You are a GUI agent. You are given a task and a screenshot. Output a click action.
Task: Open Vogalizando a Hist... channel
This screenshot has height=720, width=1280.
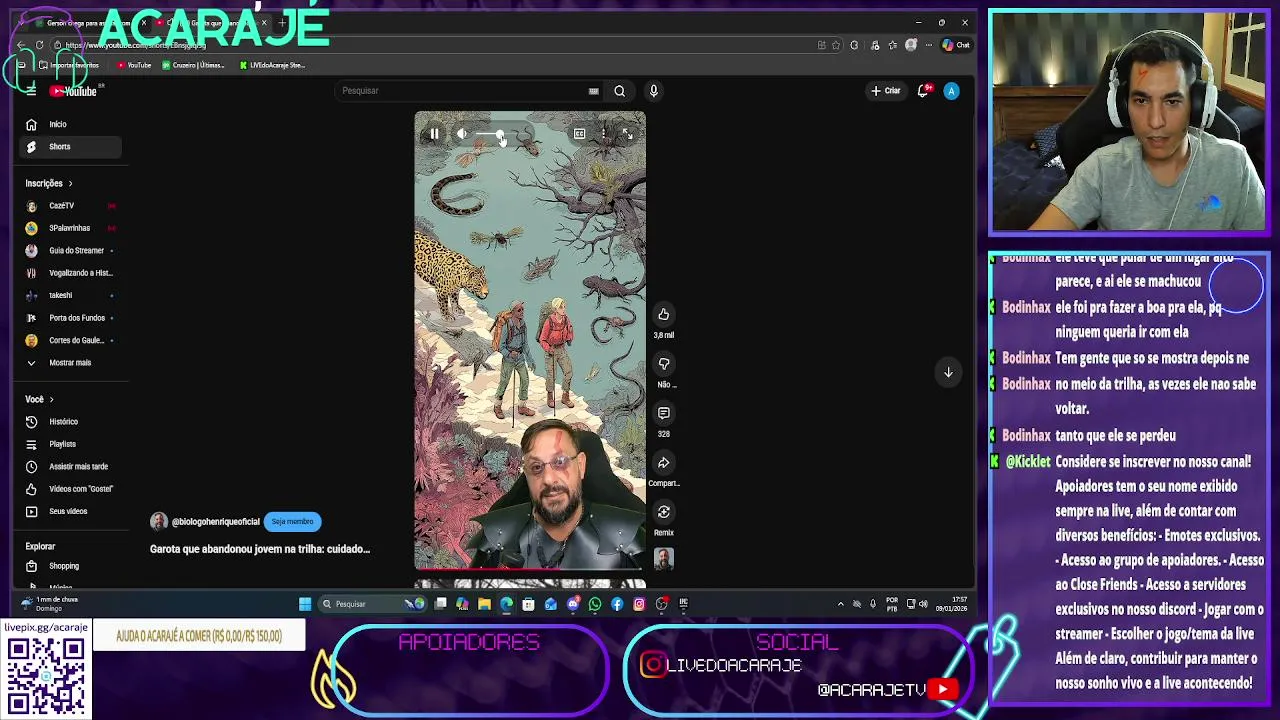tap(69, 273)
